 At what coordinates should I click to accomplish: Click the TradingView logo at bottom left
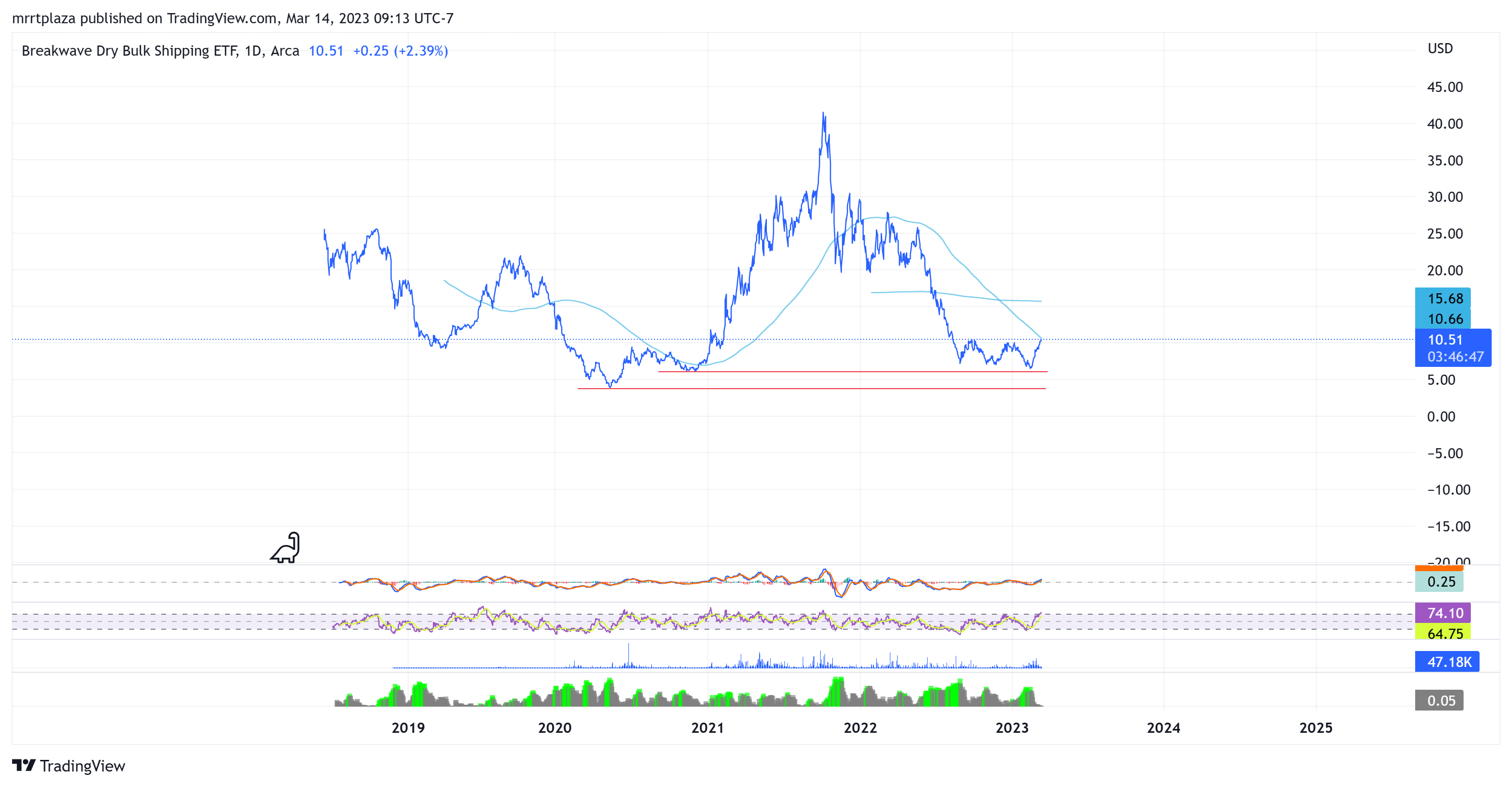(x=69, y=765)
